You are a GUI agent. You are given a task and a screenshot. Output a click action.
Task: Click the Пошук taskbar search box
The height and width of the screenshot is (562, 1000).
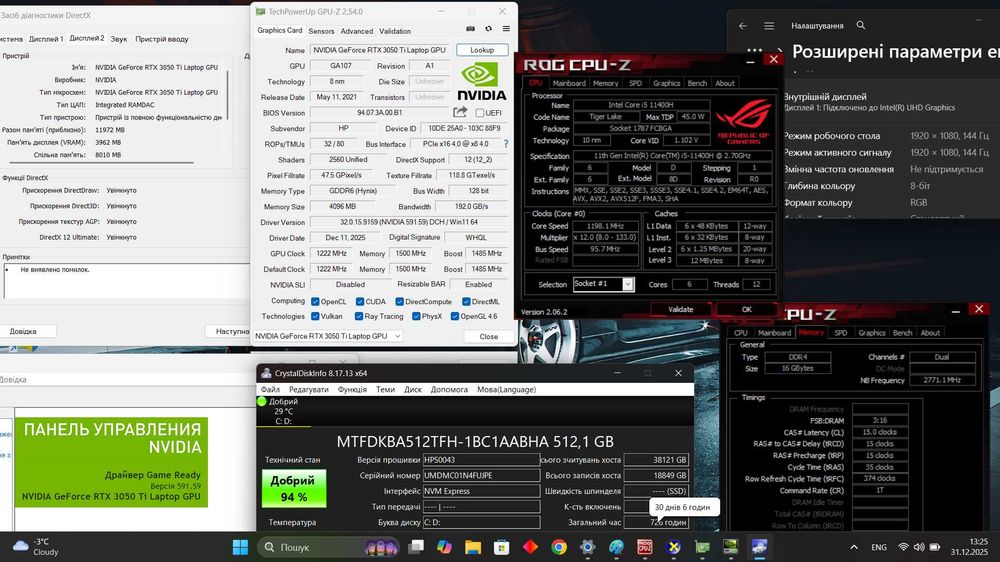click(330, 547)
